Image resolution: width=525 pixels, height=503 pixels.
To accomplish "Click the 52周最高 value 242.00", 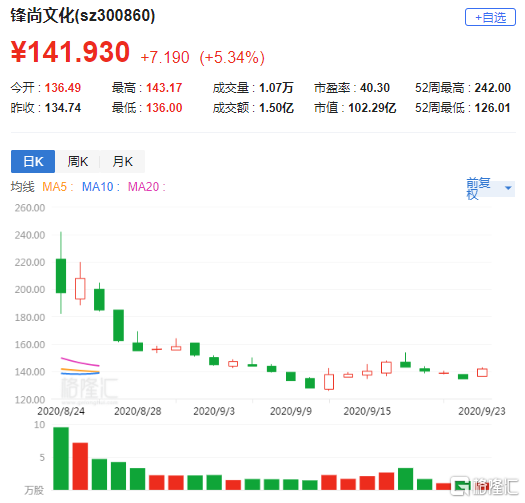I will tap(493, 88).
